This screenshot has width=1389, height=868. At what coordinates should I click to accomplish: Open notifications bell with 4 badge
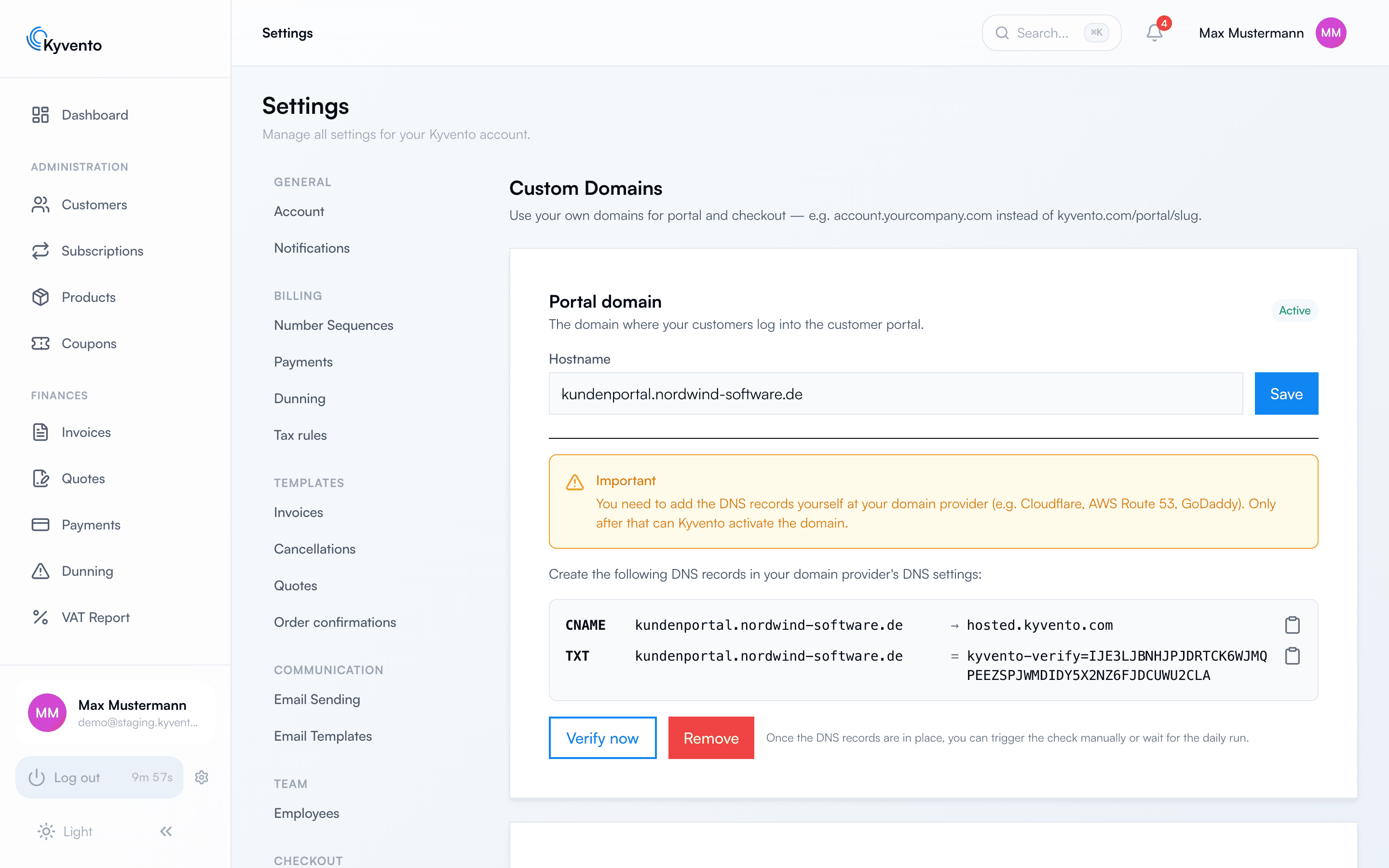(1156, 33)
